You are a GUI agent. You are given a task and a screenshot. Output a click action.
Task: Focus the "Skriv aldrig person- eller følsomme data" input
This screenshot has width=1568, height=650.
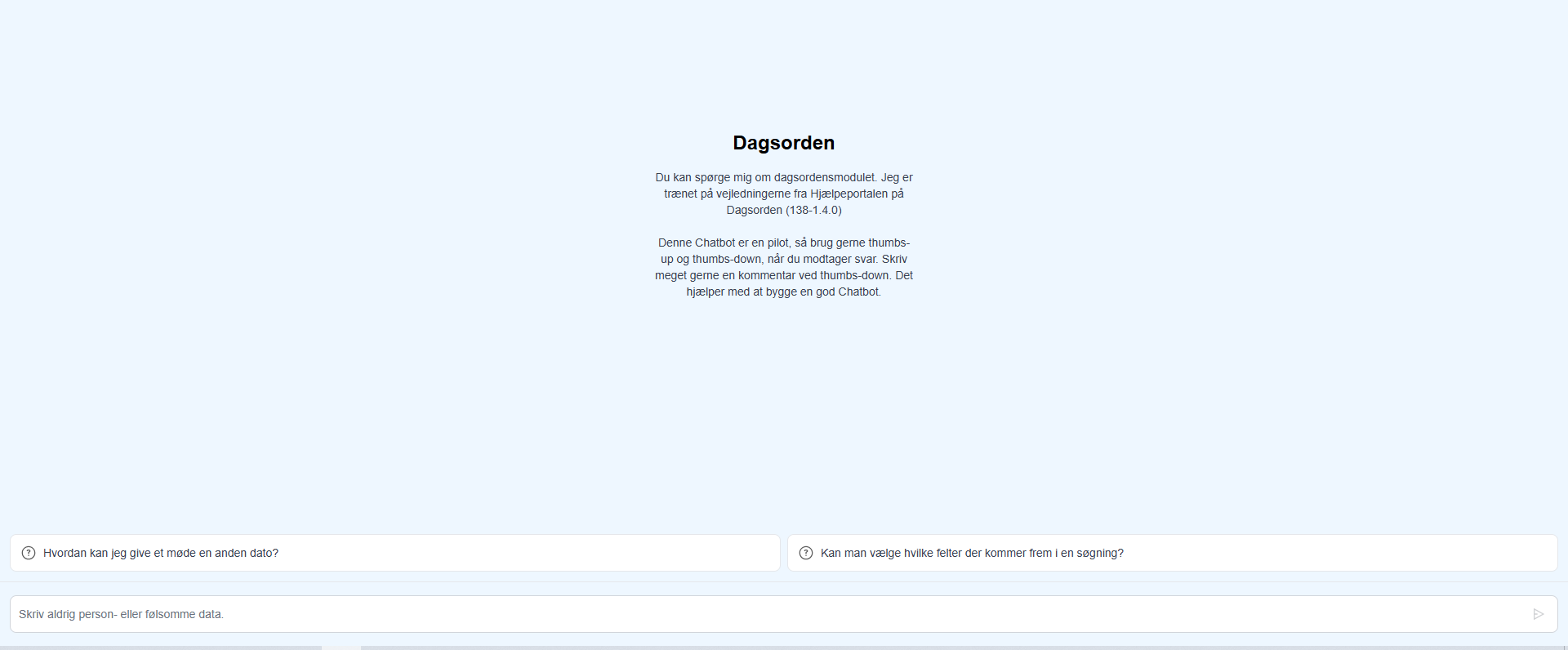(768, 614)
